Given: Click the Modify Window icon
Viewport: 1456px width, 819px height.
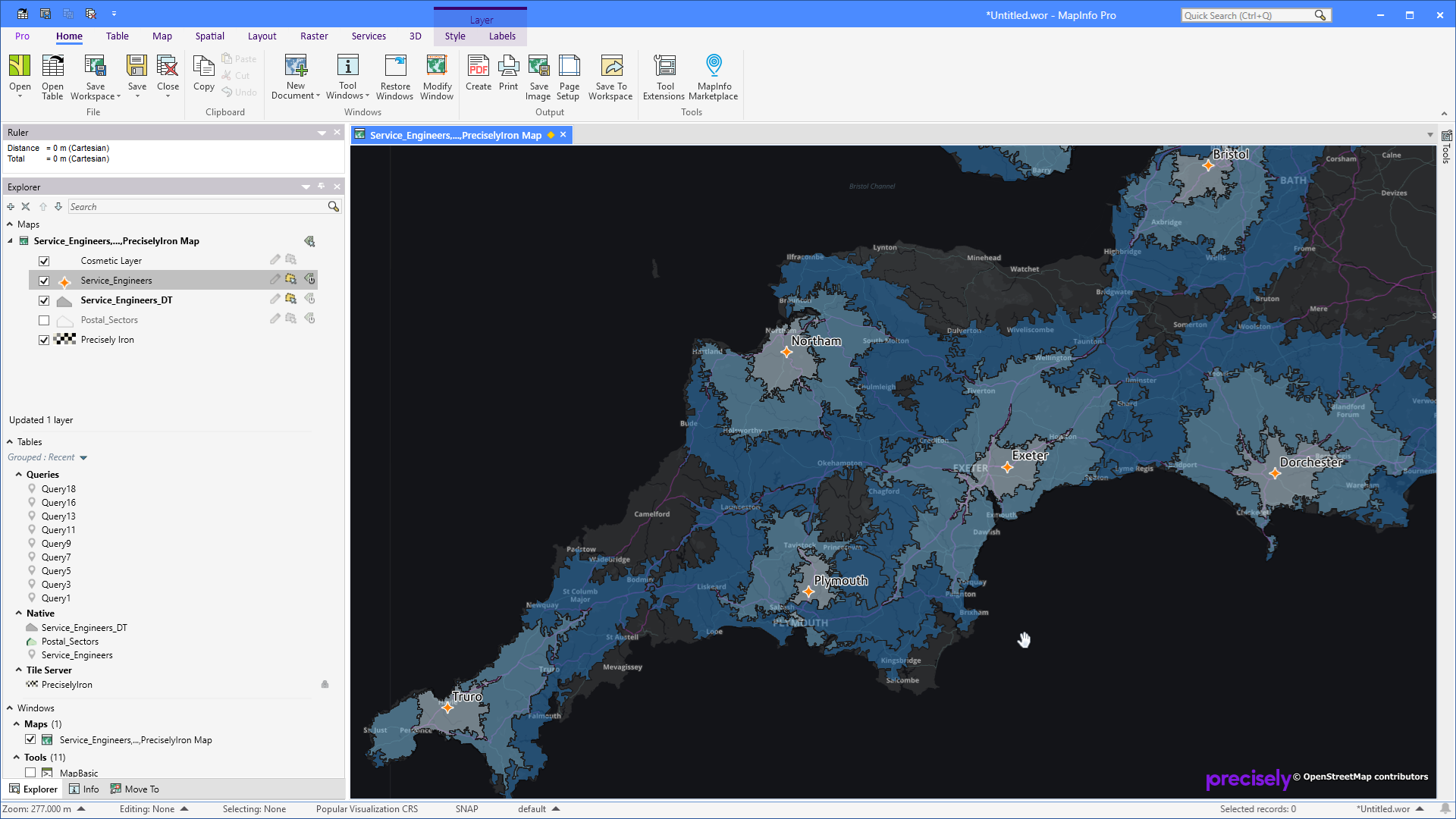Looking at the screenshot, I should 437,66.
